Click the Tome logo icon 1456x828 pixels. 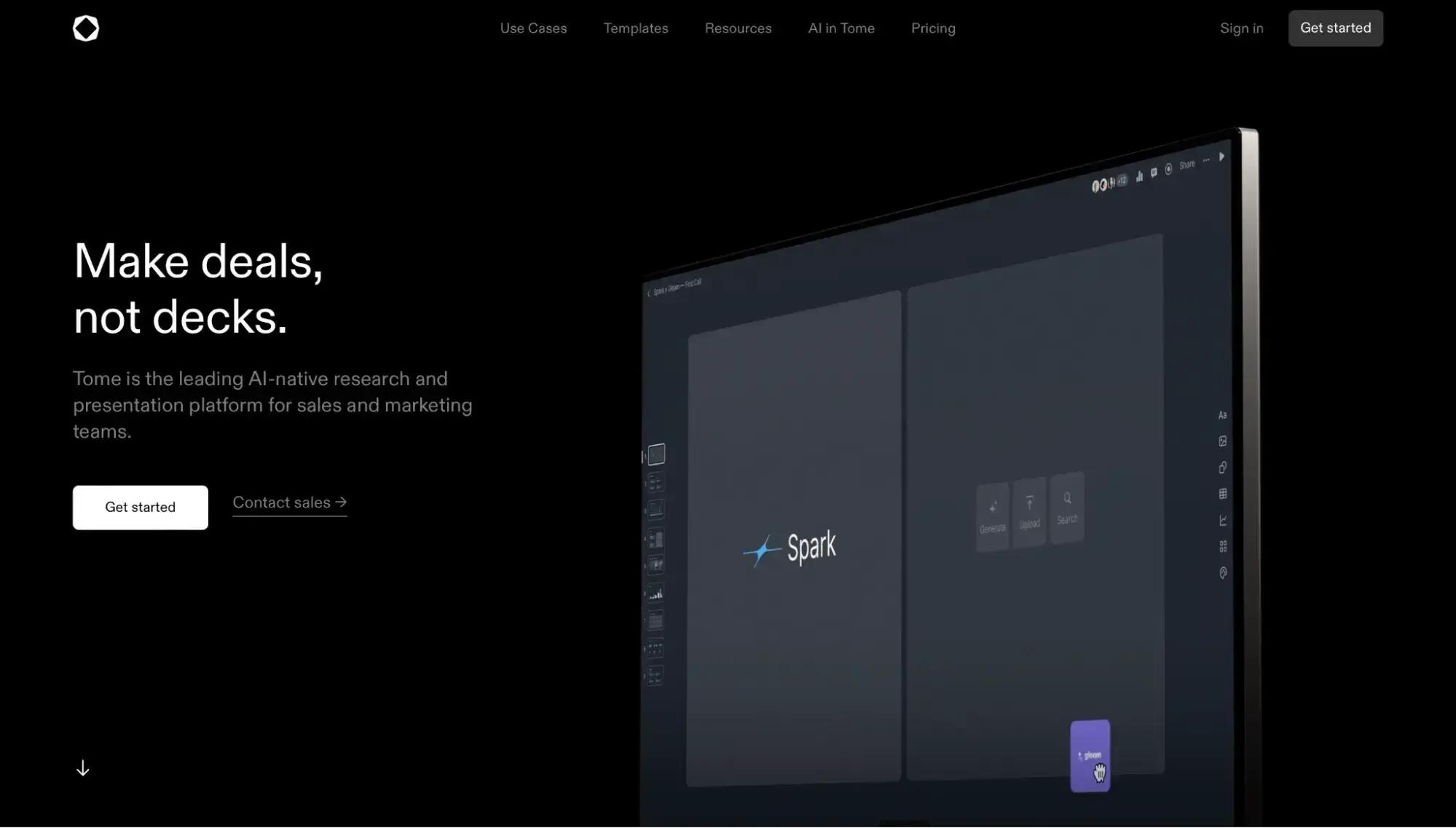click(86, 28)
